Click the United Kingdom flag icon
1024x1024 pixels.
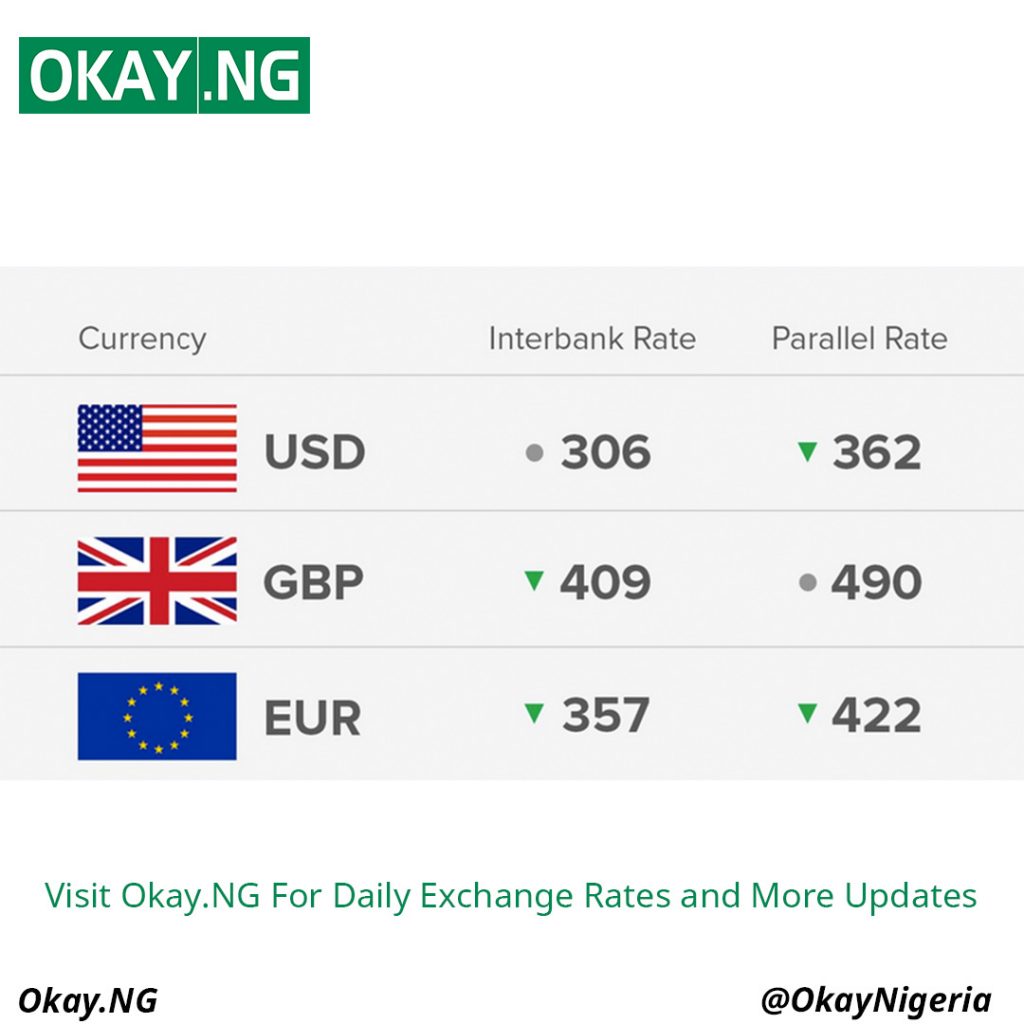[x=157, y=581]
